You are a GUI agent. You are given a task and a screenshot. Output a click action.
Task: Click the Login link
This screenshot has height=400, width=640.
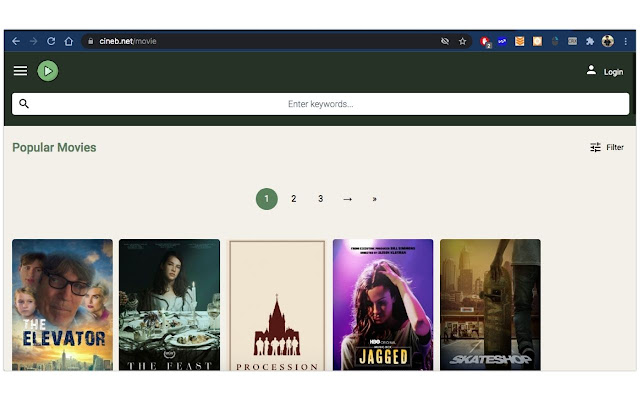pos(613,72)
